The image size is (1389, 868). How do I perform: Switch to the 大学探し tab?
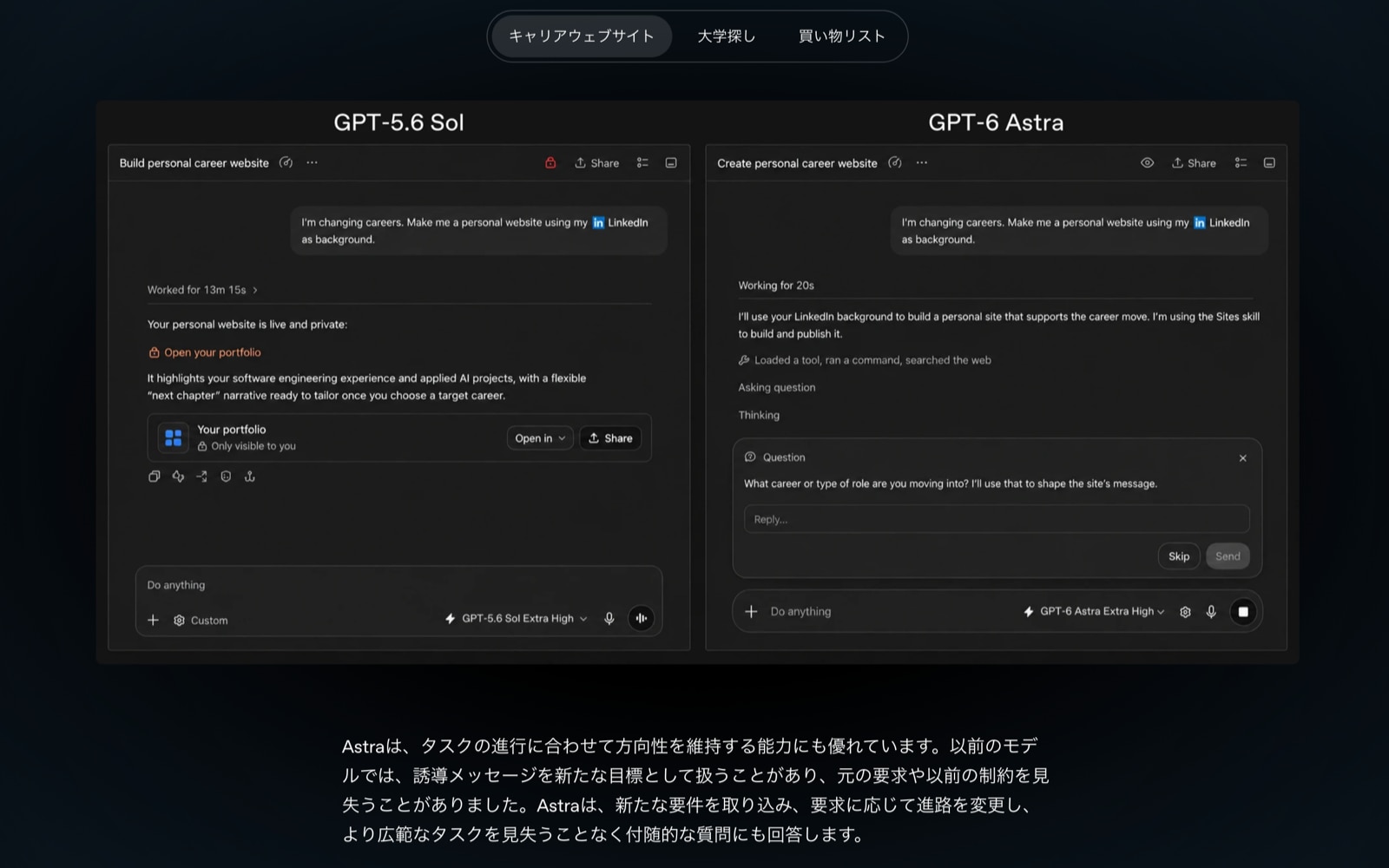[727, 36]
